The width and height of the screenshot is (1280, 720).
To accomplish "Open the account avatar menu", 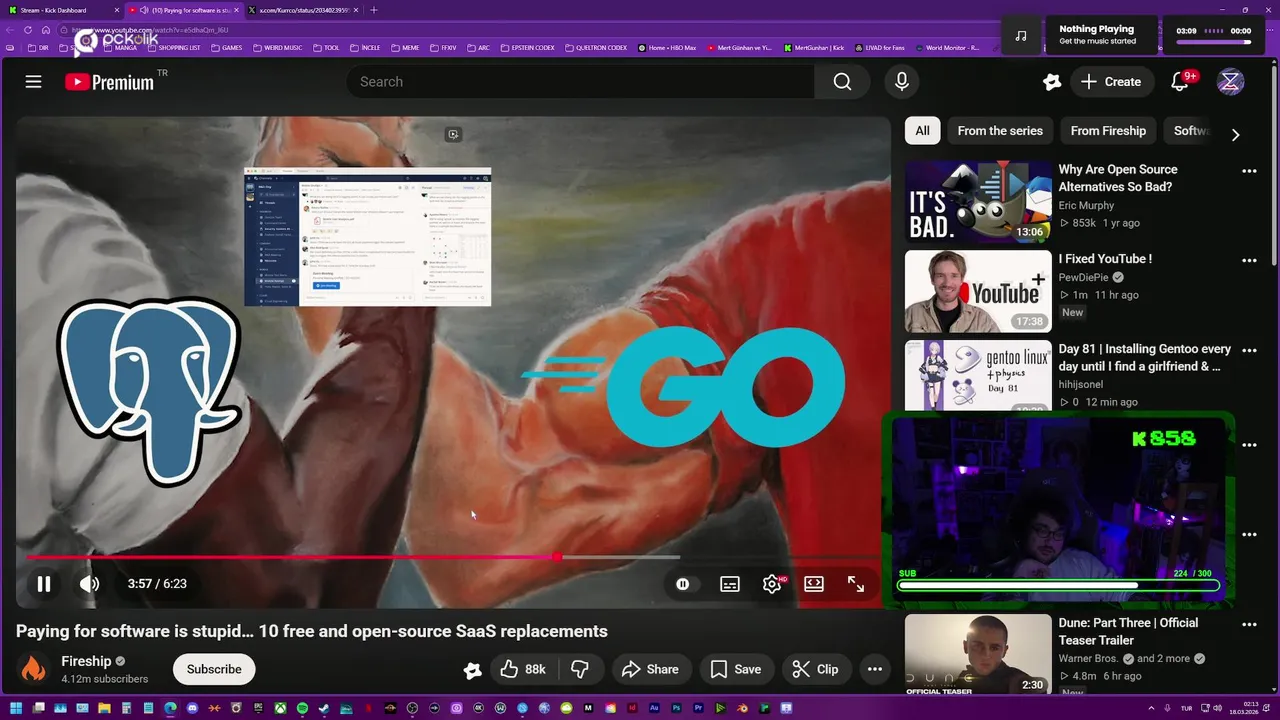I will click(1230, 82).
